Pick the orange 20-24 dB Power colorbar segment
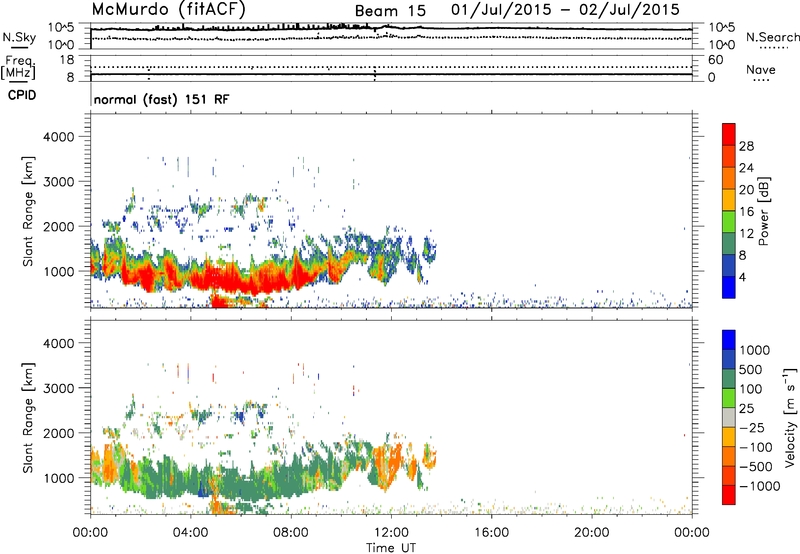 click(x=729, y=178)
